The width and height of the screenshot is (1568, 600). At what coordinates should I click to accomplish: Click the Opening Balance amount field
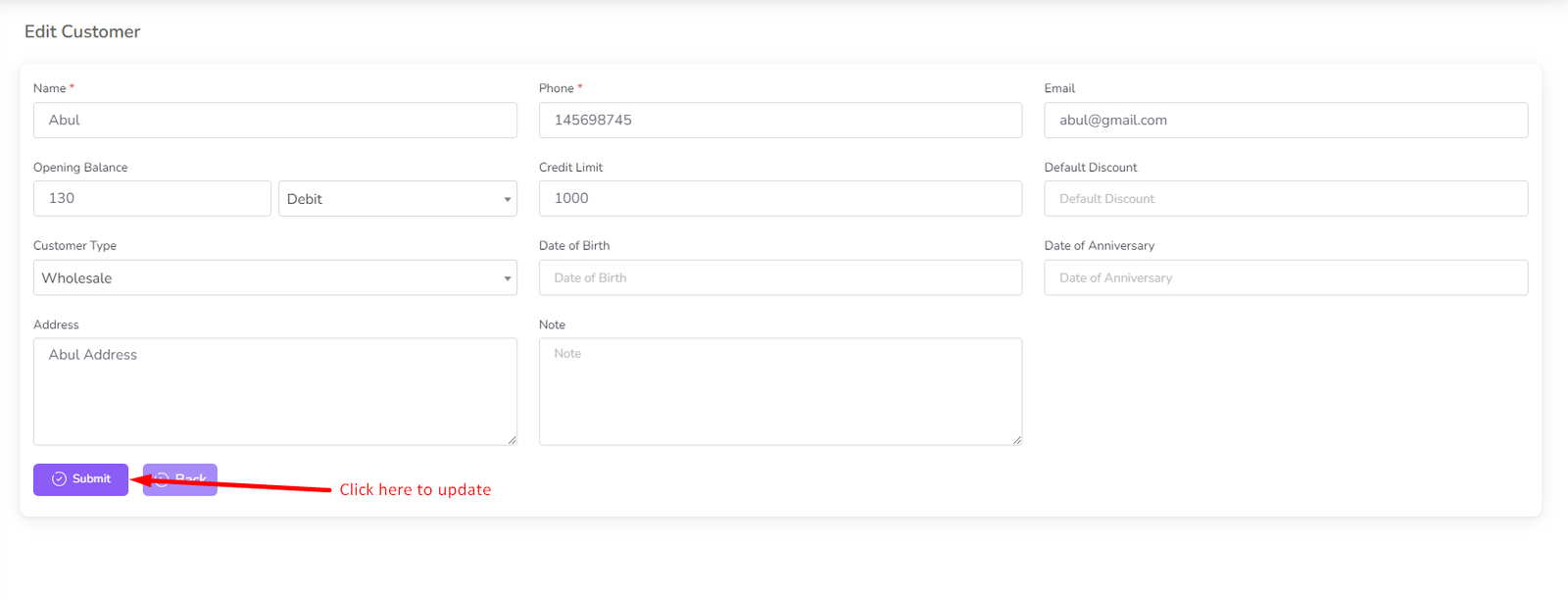tap(152, 199)
